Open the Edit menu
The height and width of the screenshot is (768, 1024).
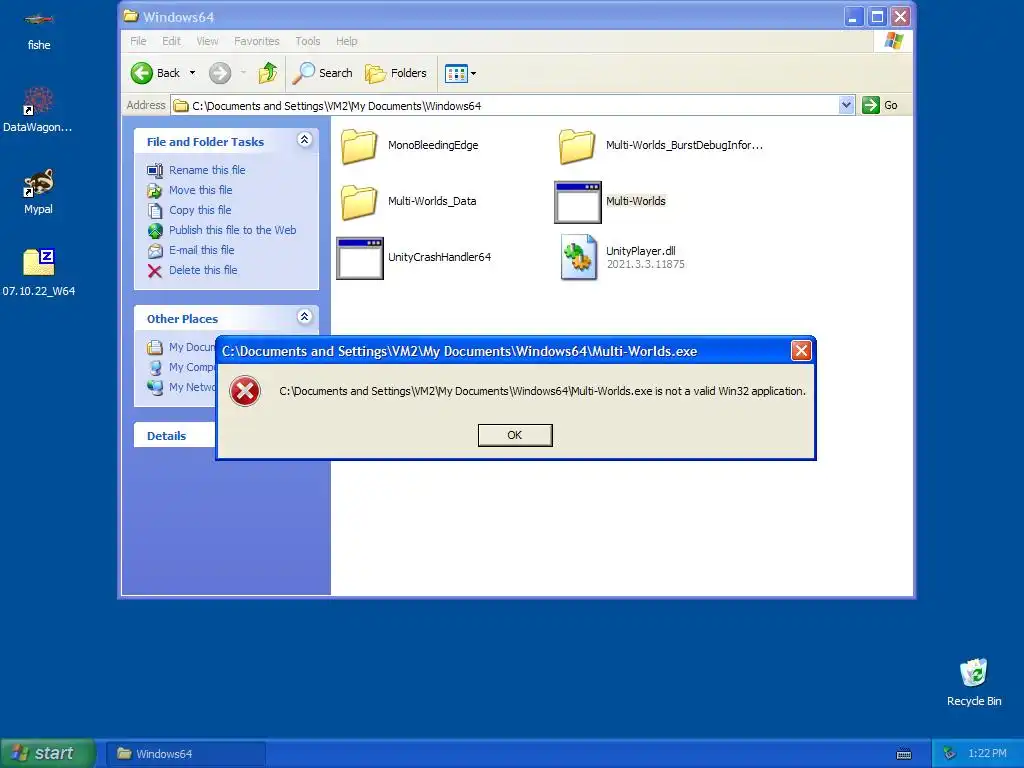click(x=171, y=41)
